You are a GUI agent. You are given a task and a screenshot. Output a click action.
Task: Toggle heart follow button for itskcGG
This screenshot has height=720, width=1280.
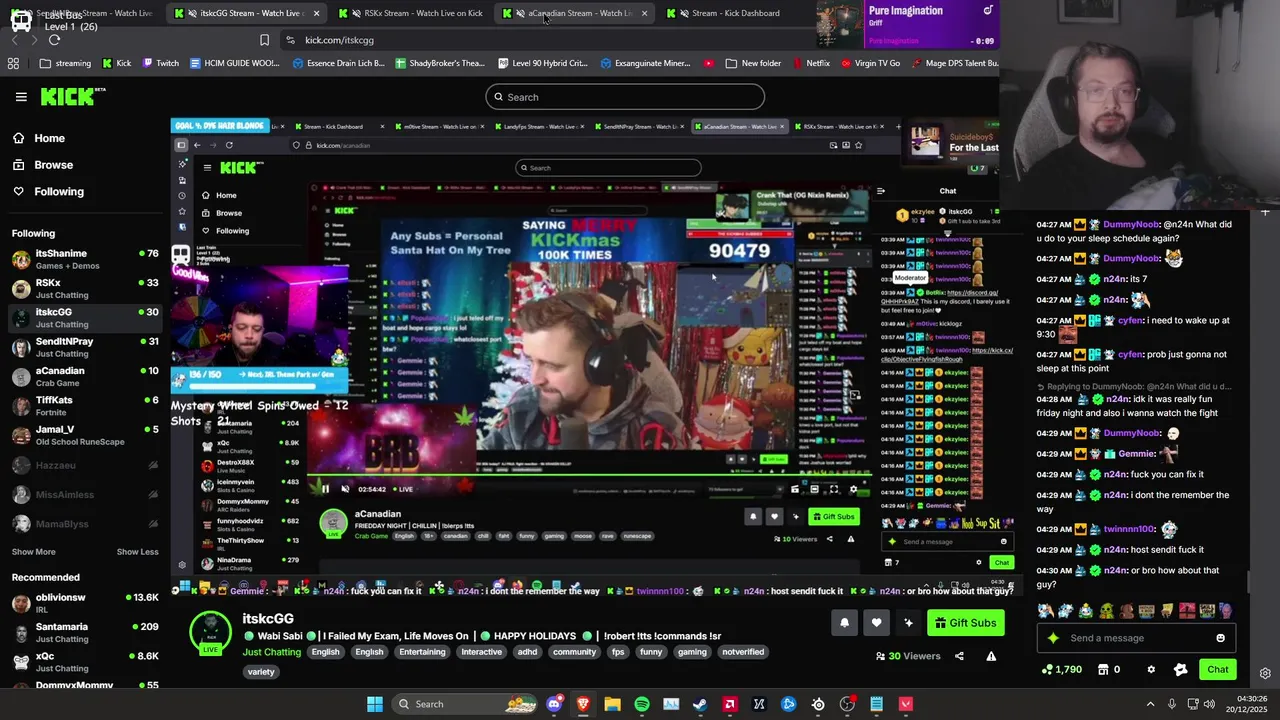[x=876, y=623]
